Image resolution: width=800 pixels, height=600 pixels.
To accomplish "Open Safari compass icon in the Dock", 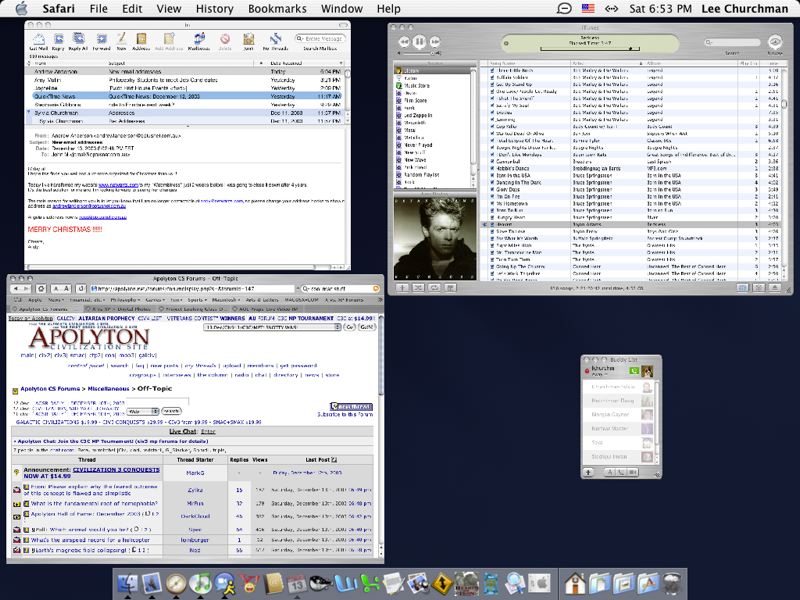I will click(176, 583).
